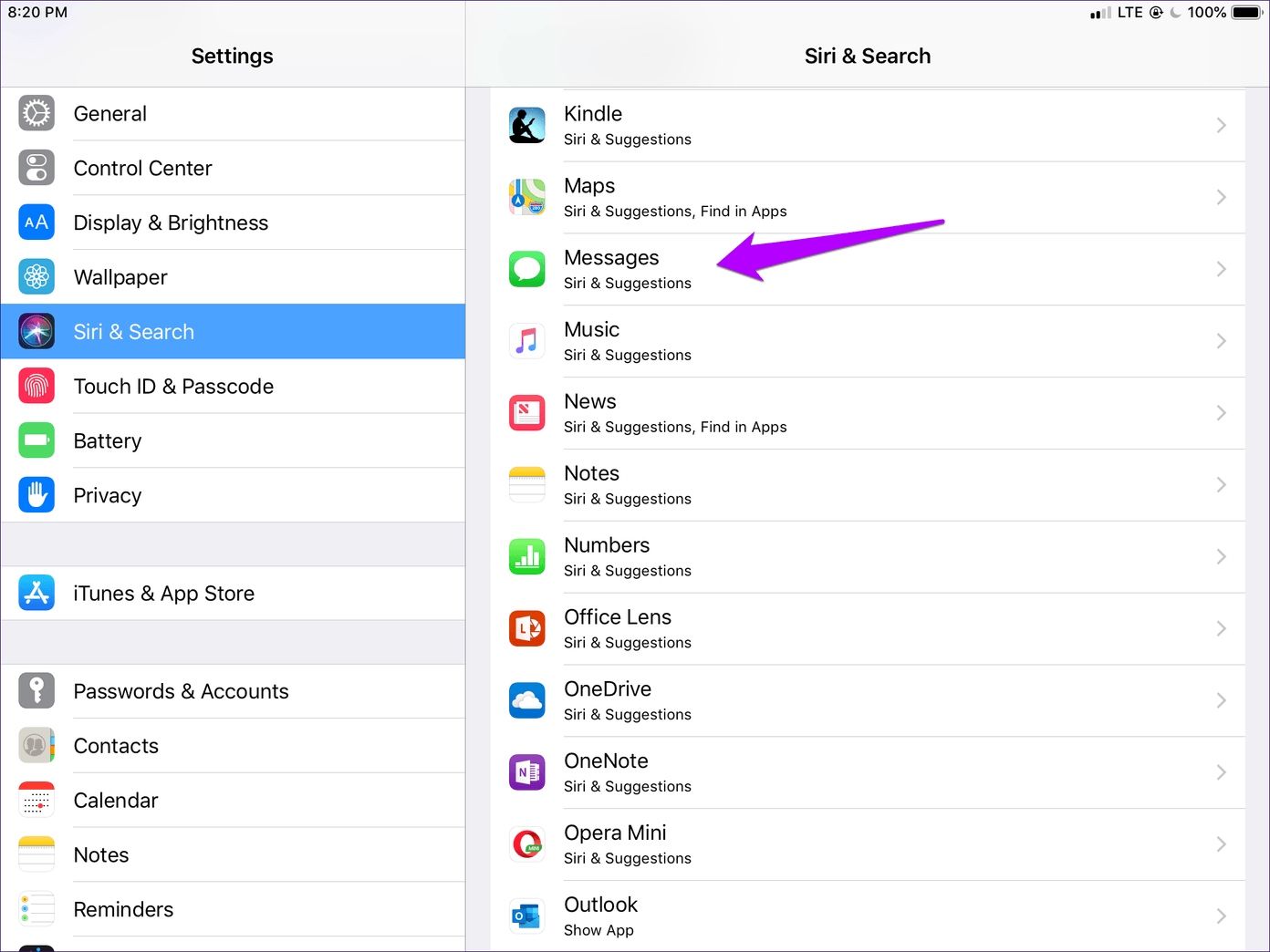Tap the Passwords & Accounts key icon
The height and width of the screenshot is (952, 1270).
pos(36,691)
